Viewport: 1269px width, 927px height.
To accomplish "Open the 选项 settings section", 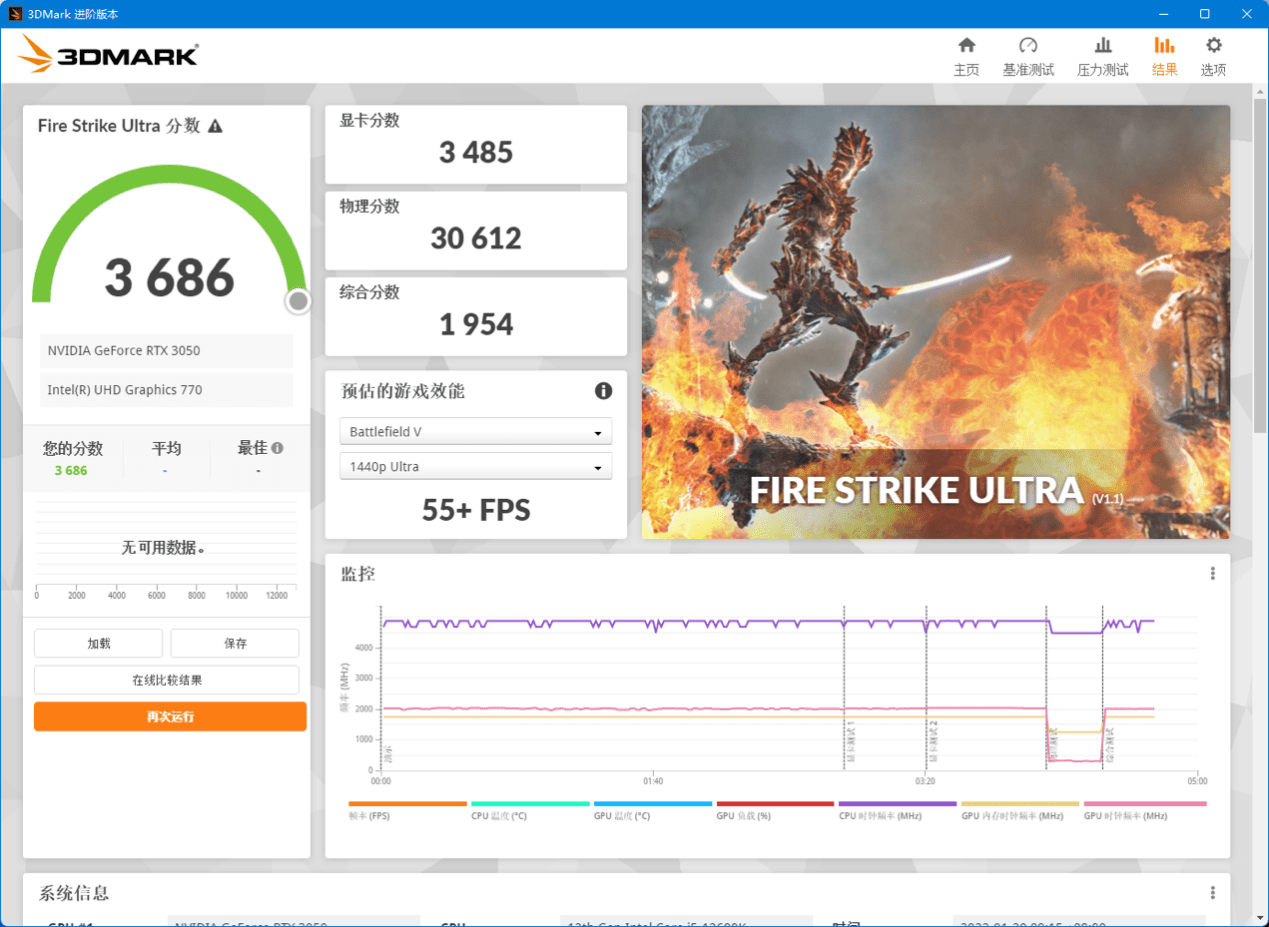I will [1212, 55].
